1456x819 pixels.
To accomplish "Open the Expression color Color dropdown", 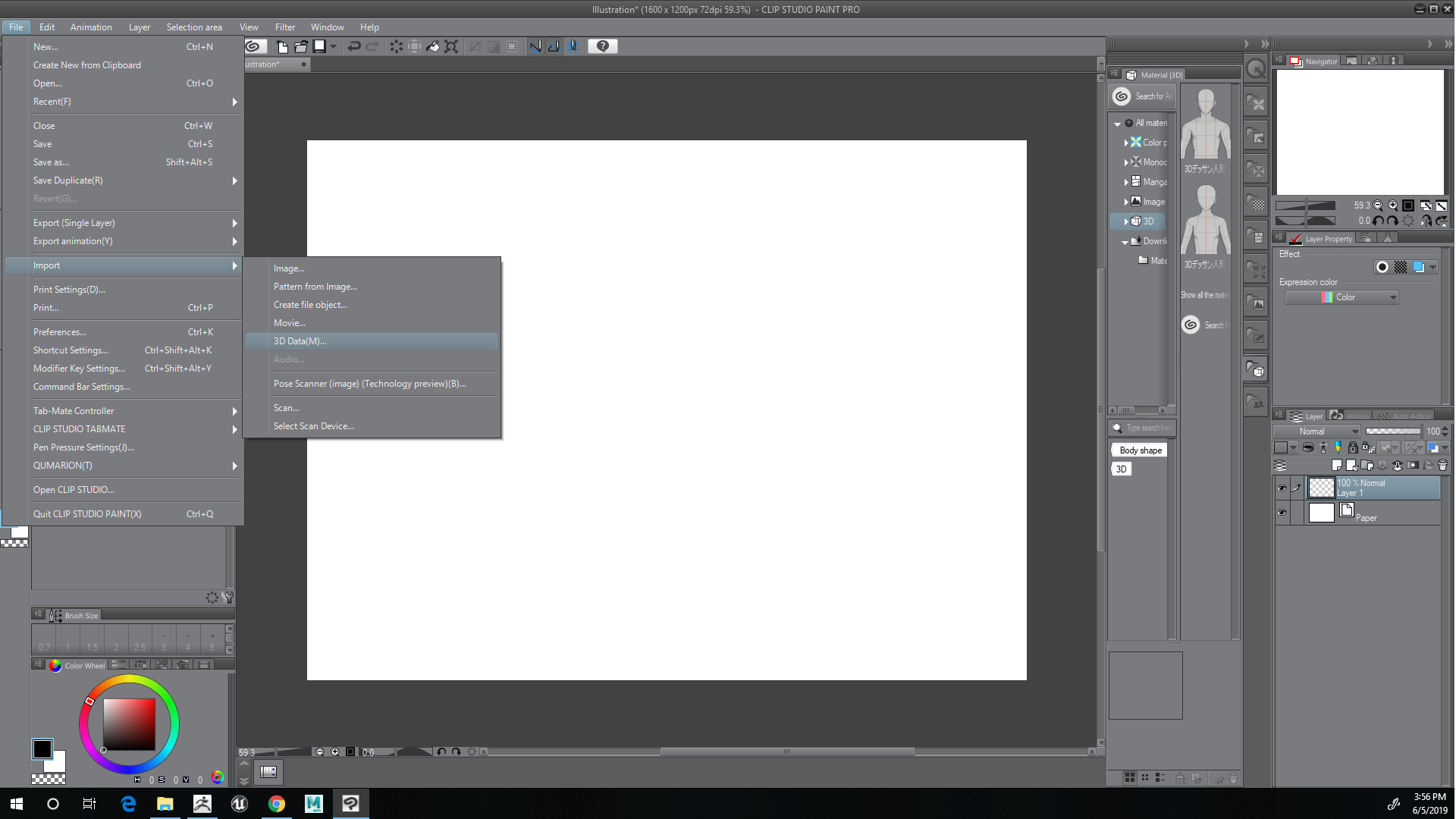I will tap(1341, 298).
